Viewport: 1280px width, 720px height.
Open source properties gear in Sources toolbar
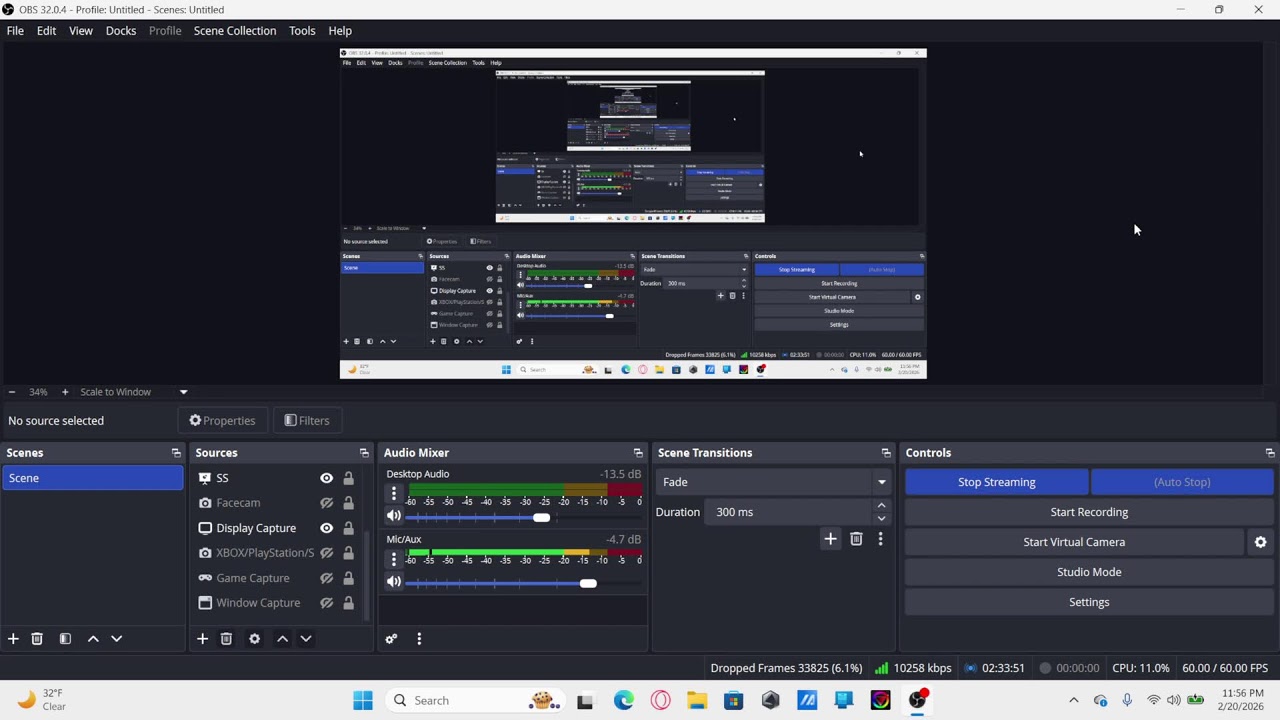coord(254,639)
